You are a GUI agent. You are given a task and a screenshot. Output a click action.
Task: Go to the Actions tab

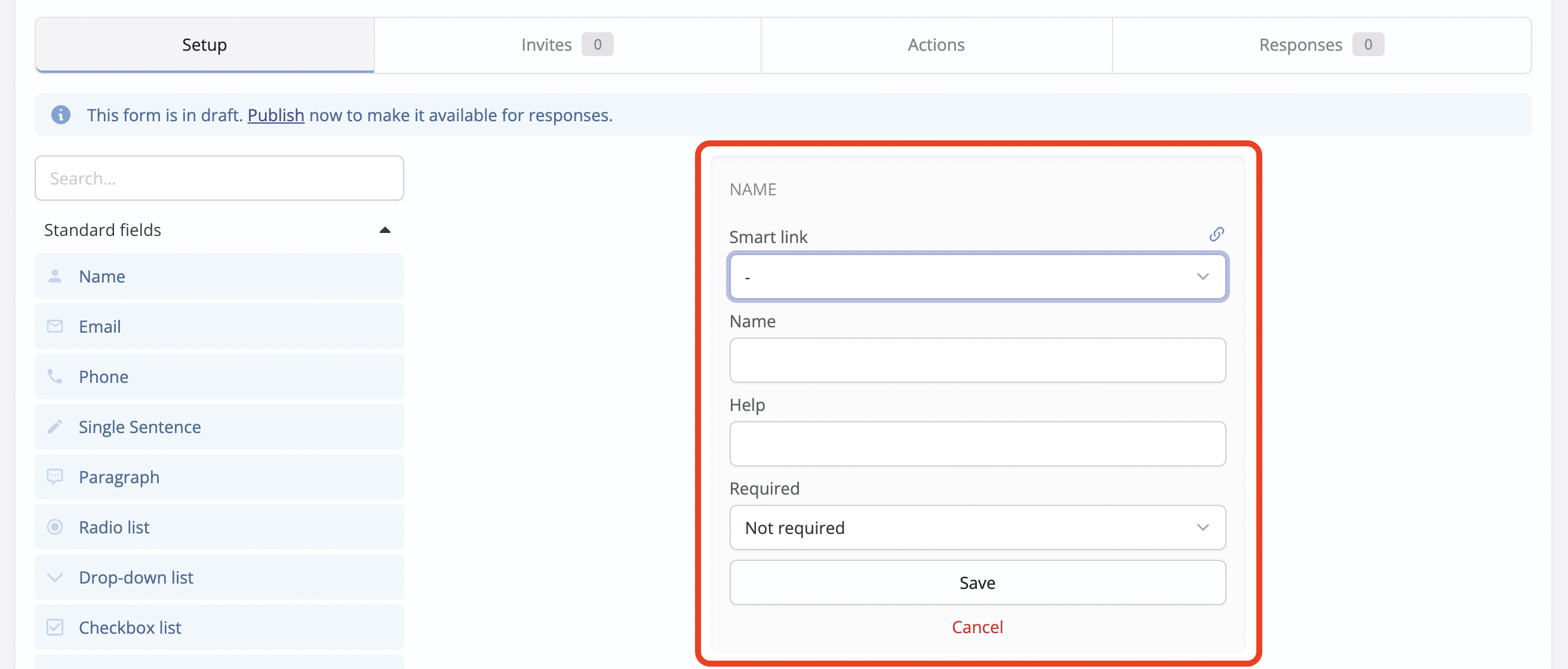click(936, 45)
